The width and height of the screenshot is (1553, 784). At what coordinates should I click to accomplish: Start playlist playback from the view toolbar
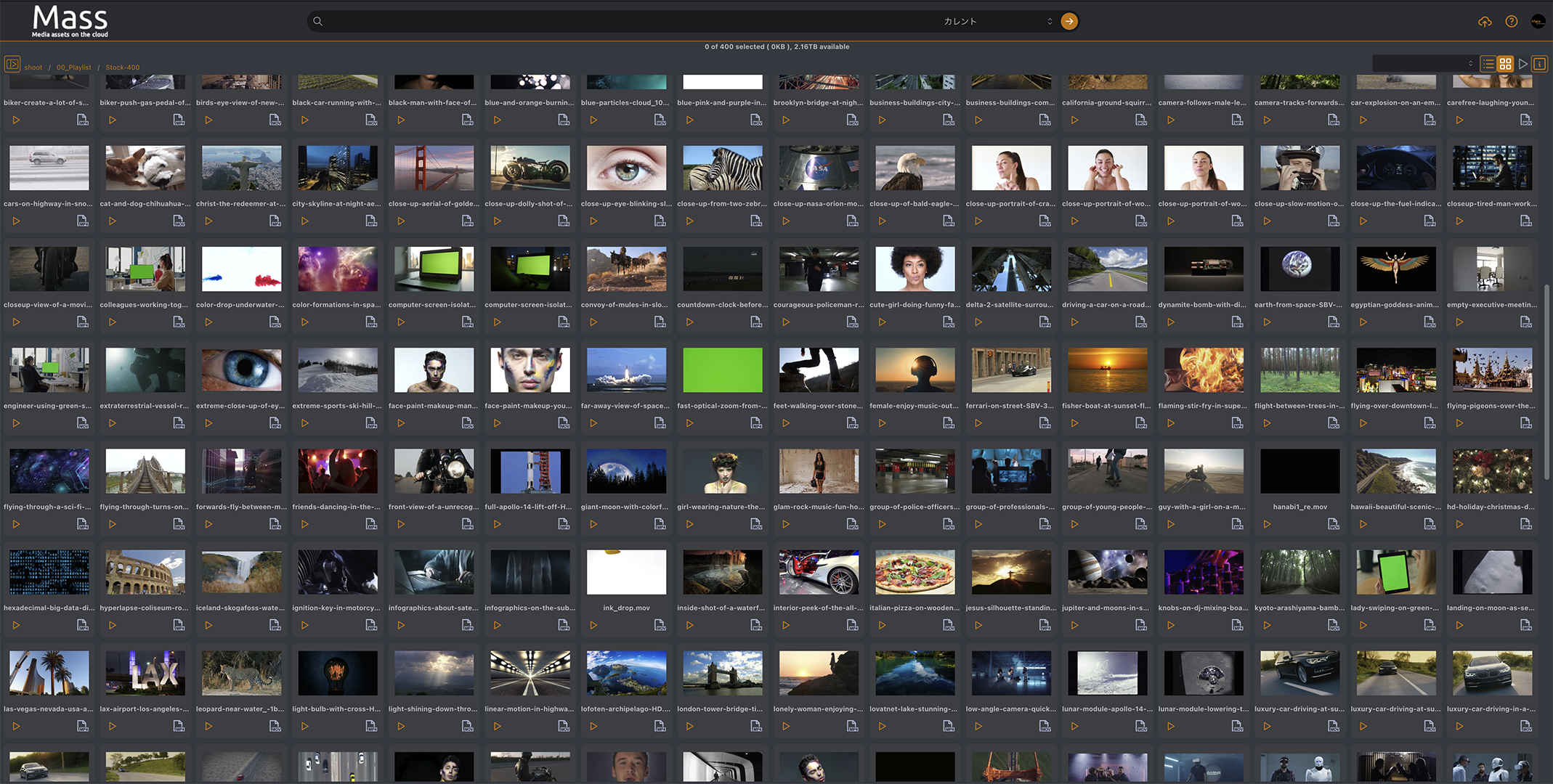1522,64
